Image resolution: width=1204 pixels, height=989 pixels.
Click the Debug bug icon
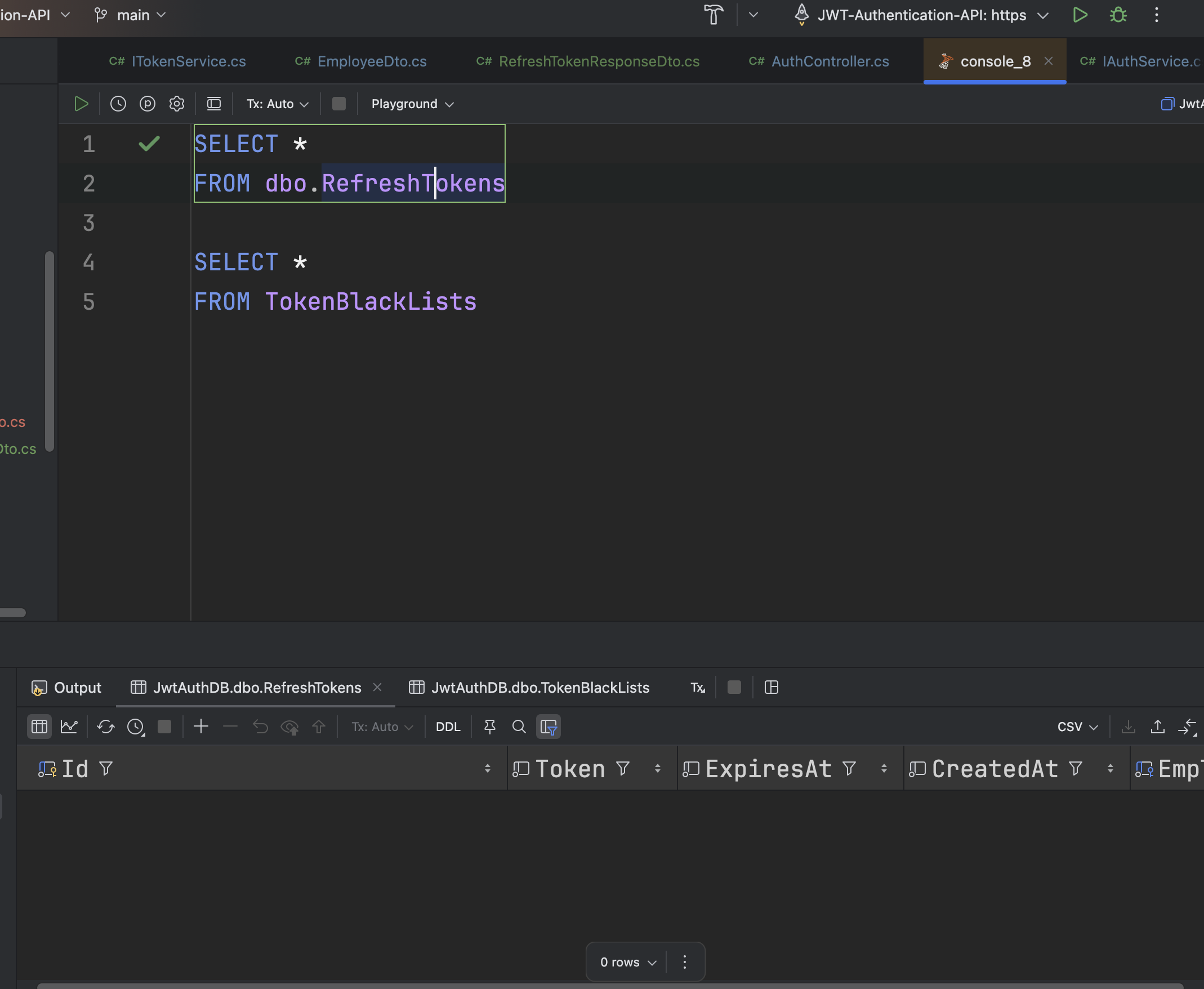(x=1118, y=15)
